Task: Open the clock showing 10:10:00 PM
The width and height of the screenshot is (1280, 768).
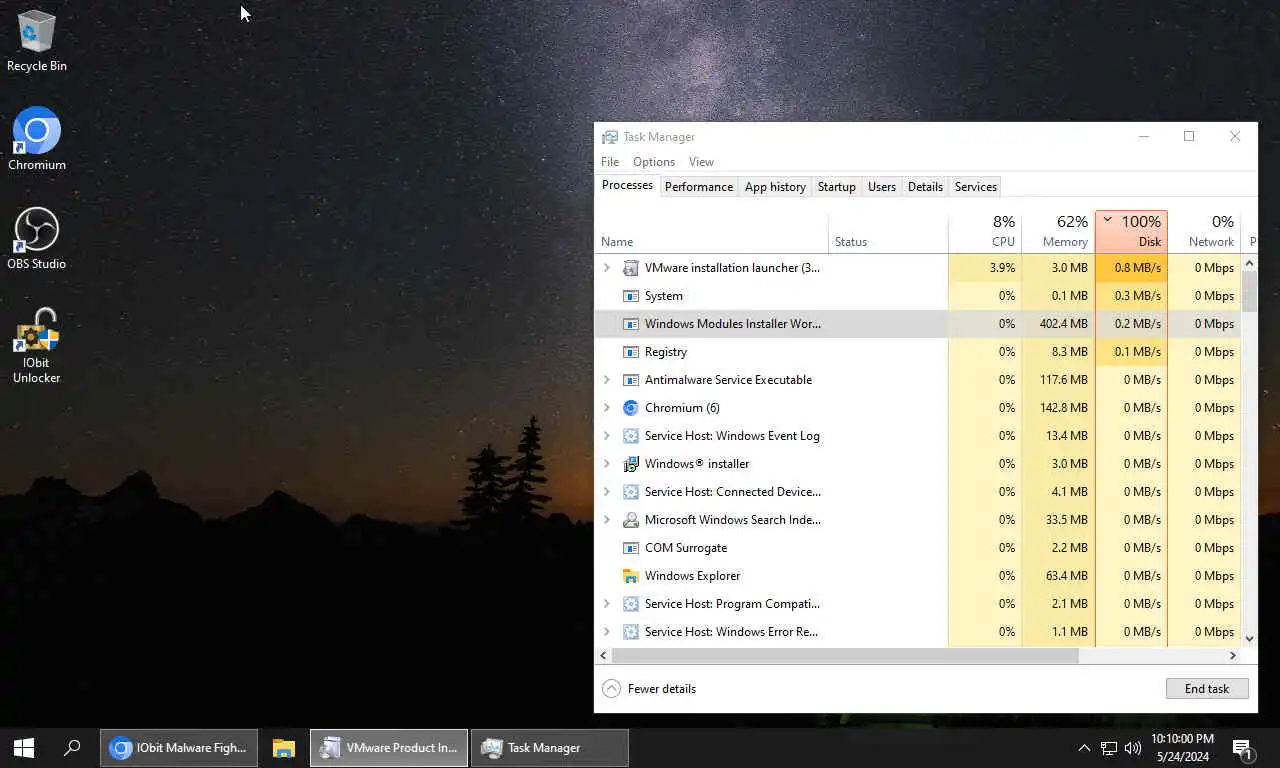Action: coord(1182,748)
